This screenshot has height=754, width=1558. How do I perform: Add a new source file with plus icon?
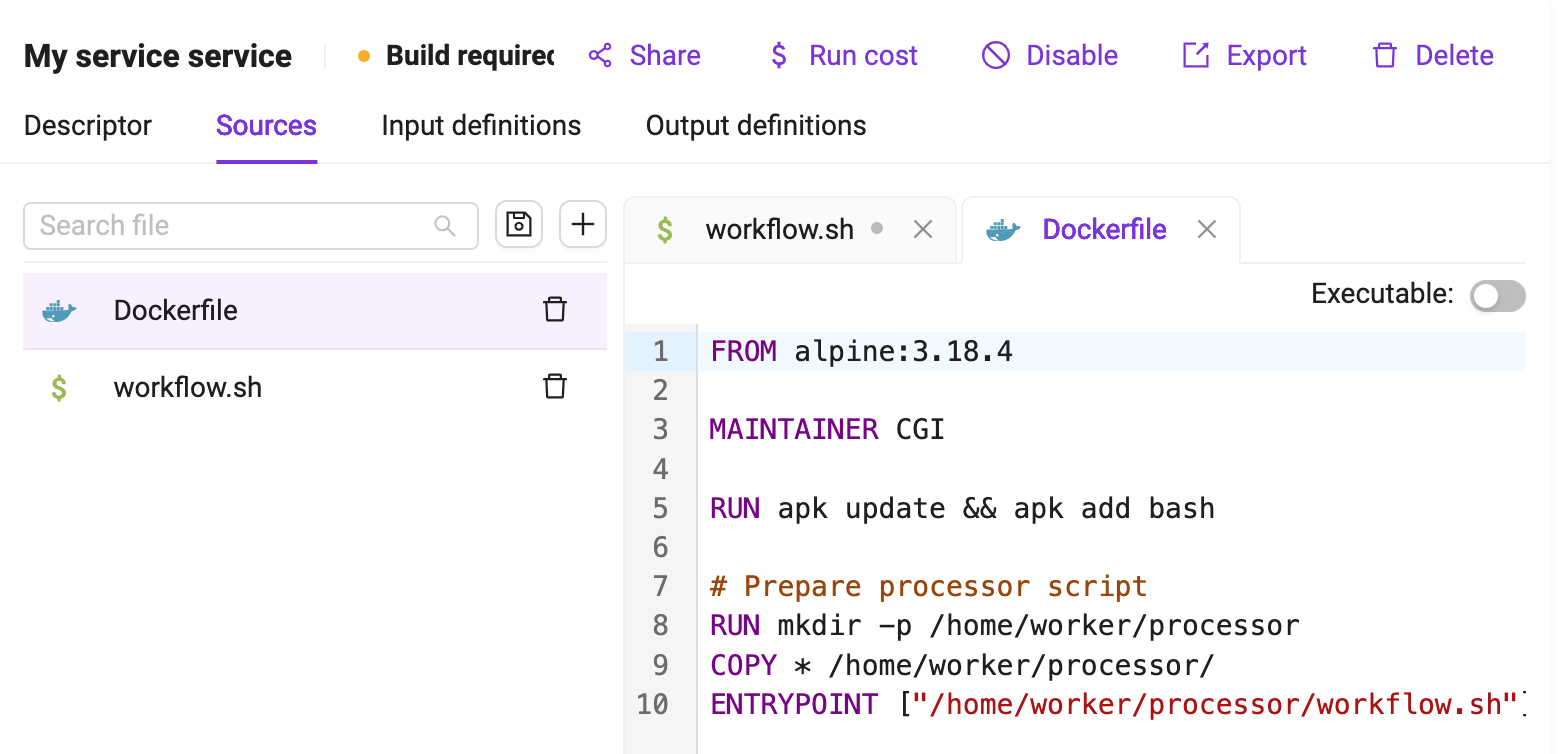(x=583, y=225)
